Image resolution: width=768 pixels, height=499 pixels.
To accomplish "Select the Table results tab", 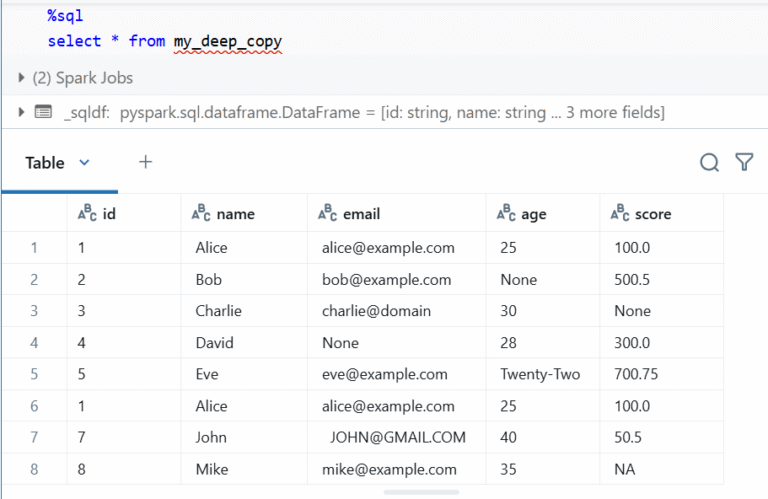I will coord(45,162).
